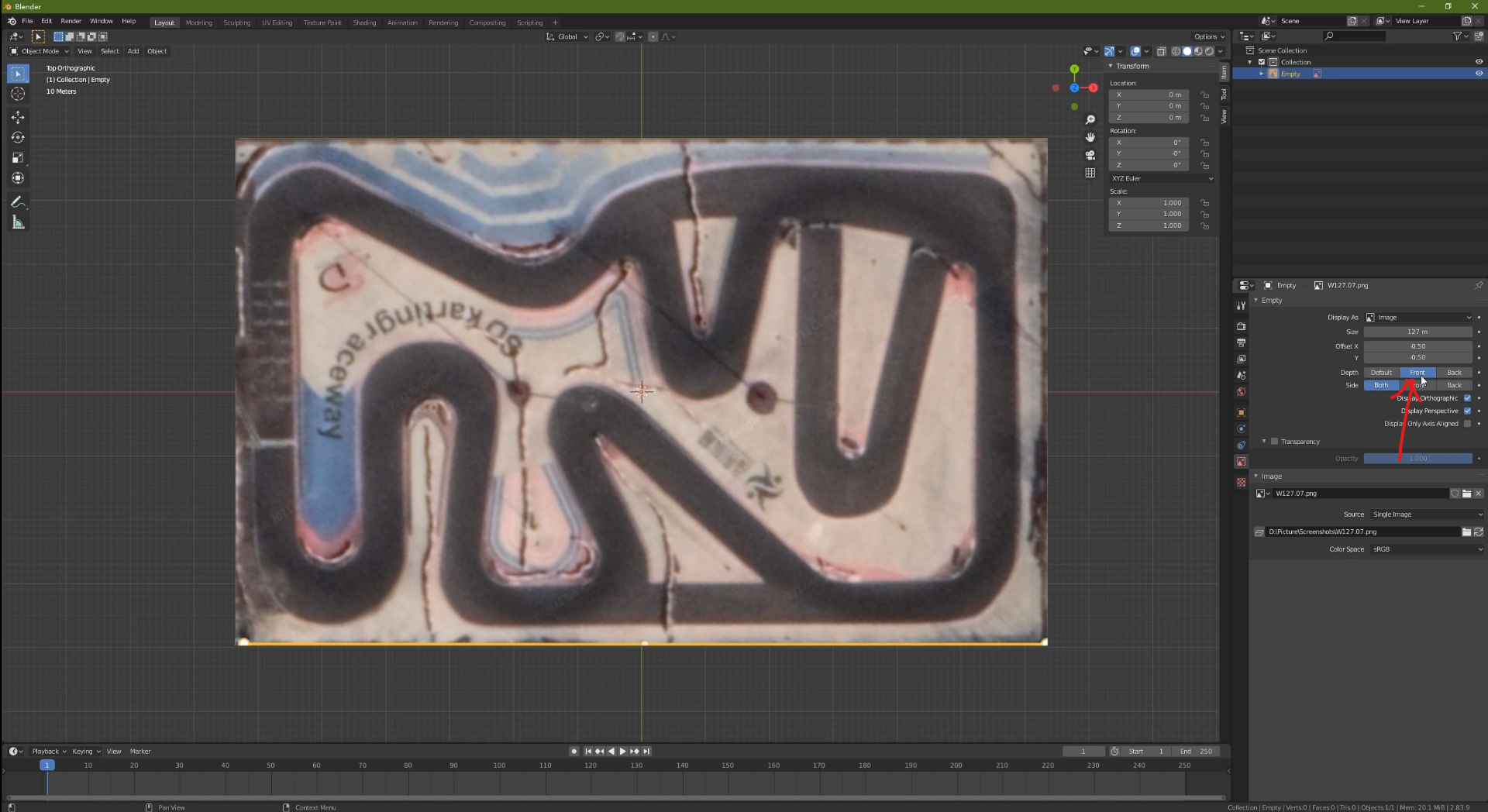Switch to the Sculpting workspace tab

click(237, 22)
